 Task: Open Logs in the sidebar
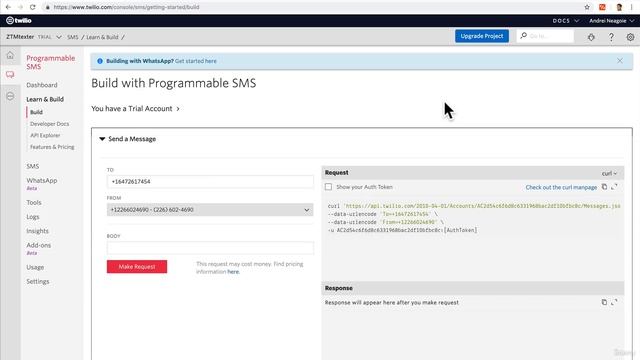33,217
